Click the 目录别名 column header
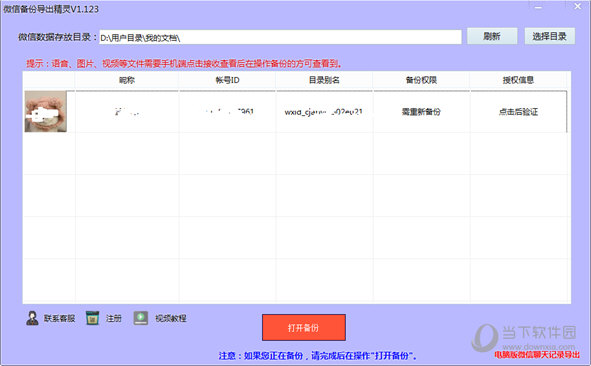Screen dimensions: 591x366 point(324,80)
